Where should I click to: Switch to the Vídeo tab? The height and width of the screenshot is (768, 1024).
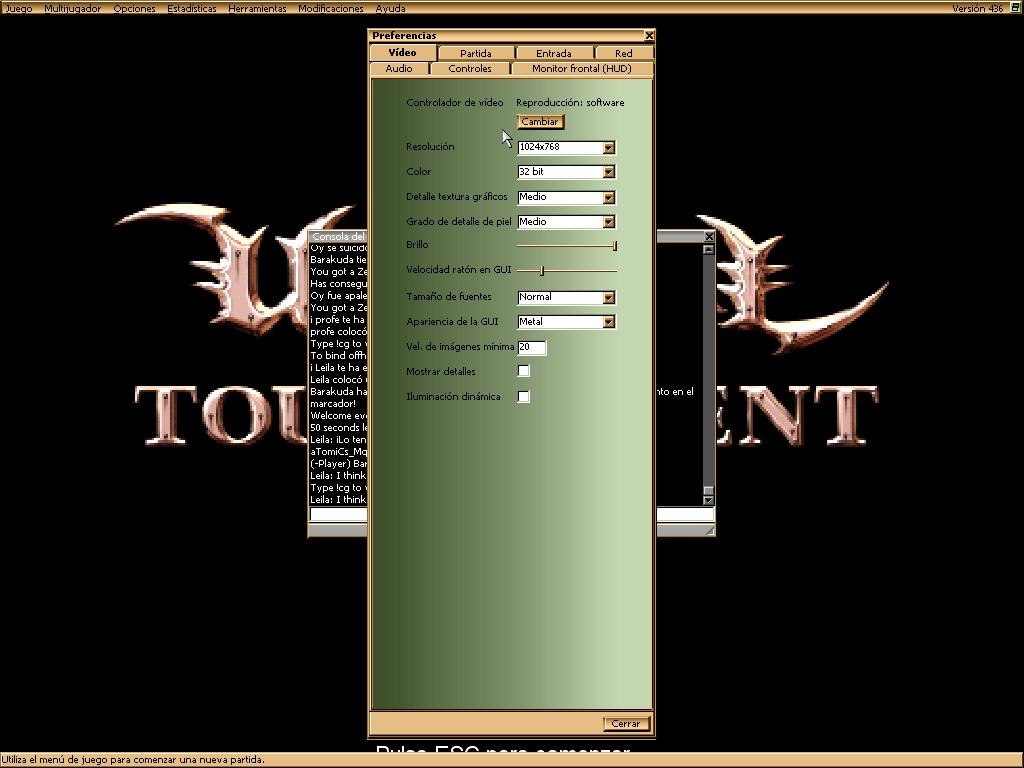(402, 52)
